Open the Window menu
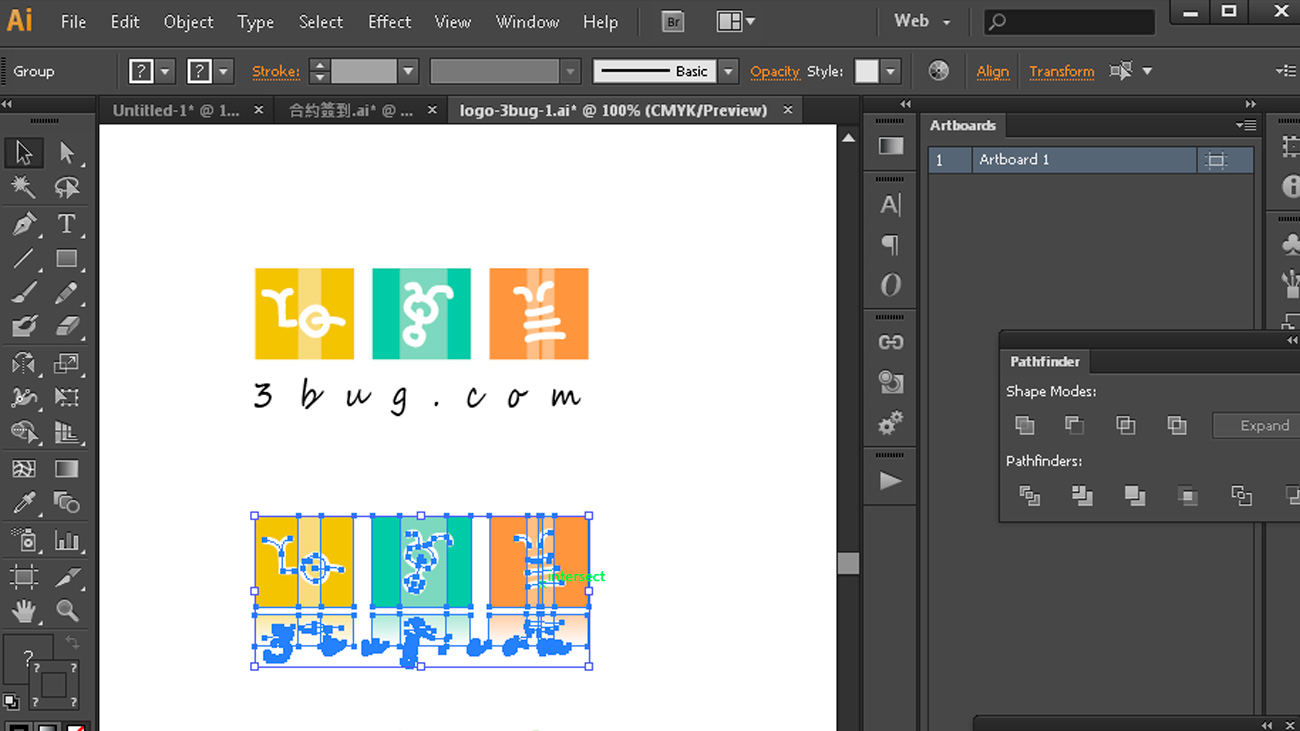Viewport: 1300px width, 731px height. click(x=528, y=21)
